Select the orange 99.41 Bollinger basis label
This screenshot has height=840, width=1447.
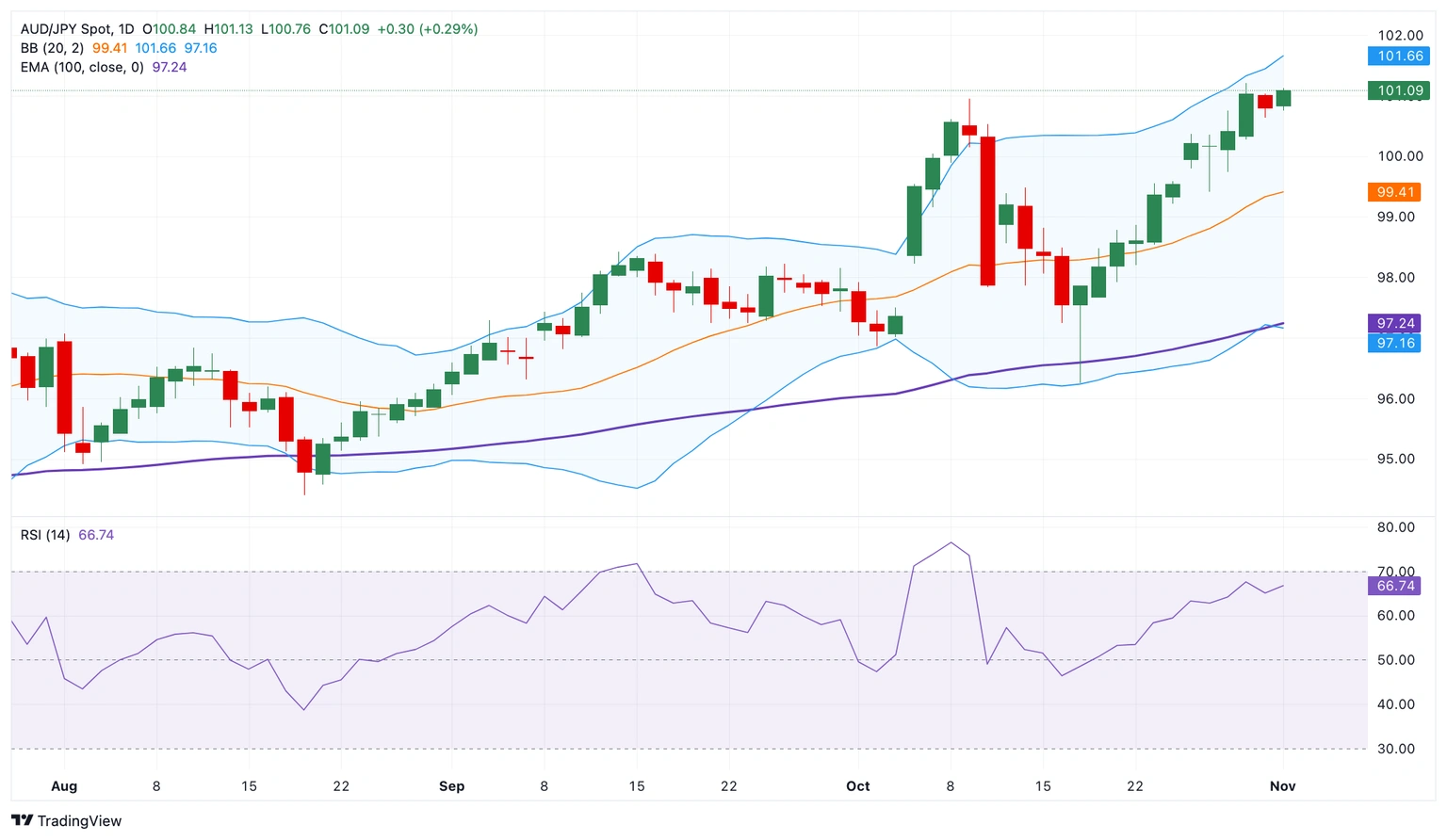coord(1394,192)
